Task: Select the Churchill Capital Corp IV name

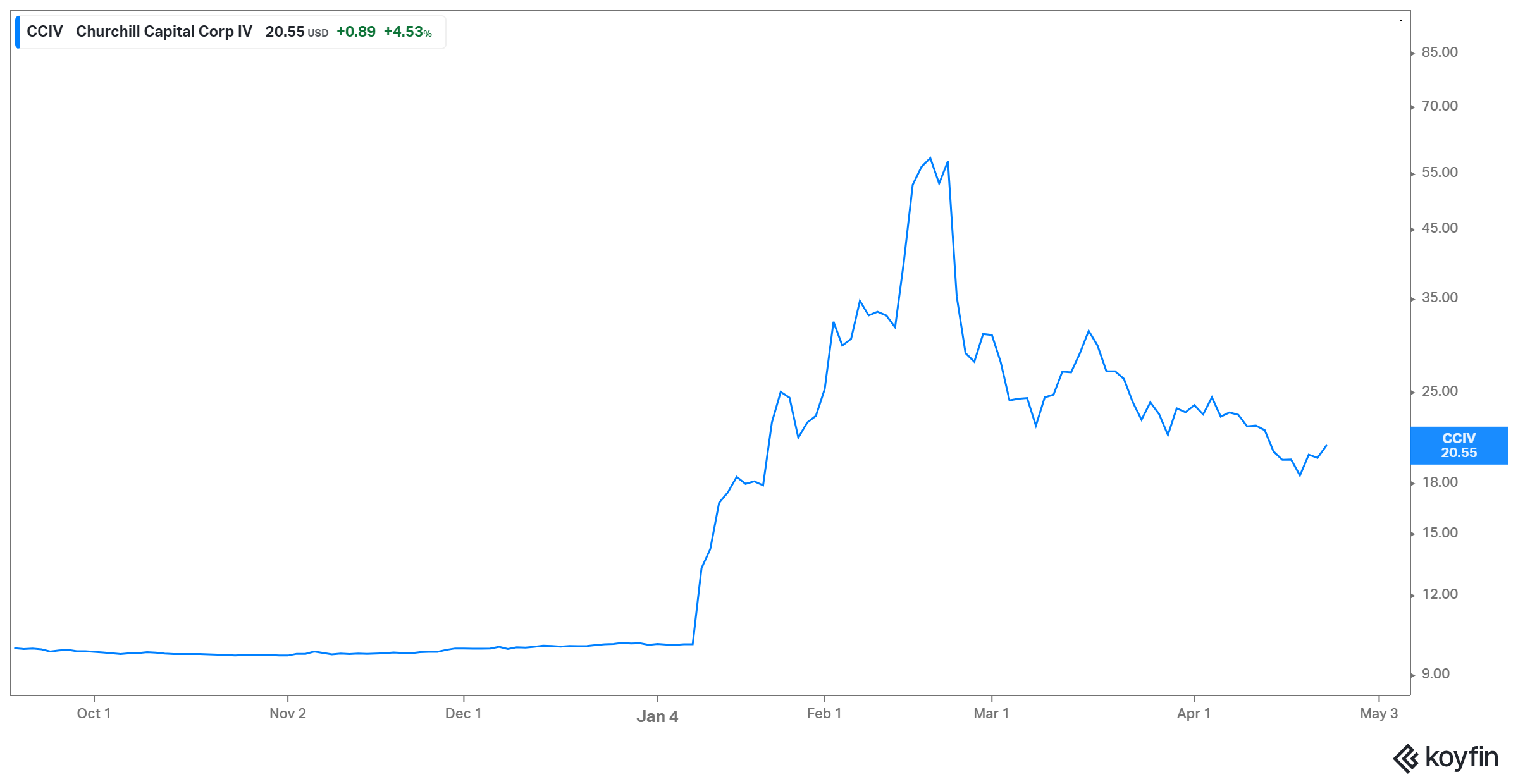Action: tap(164, 32)
